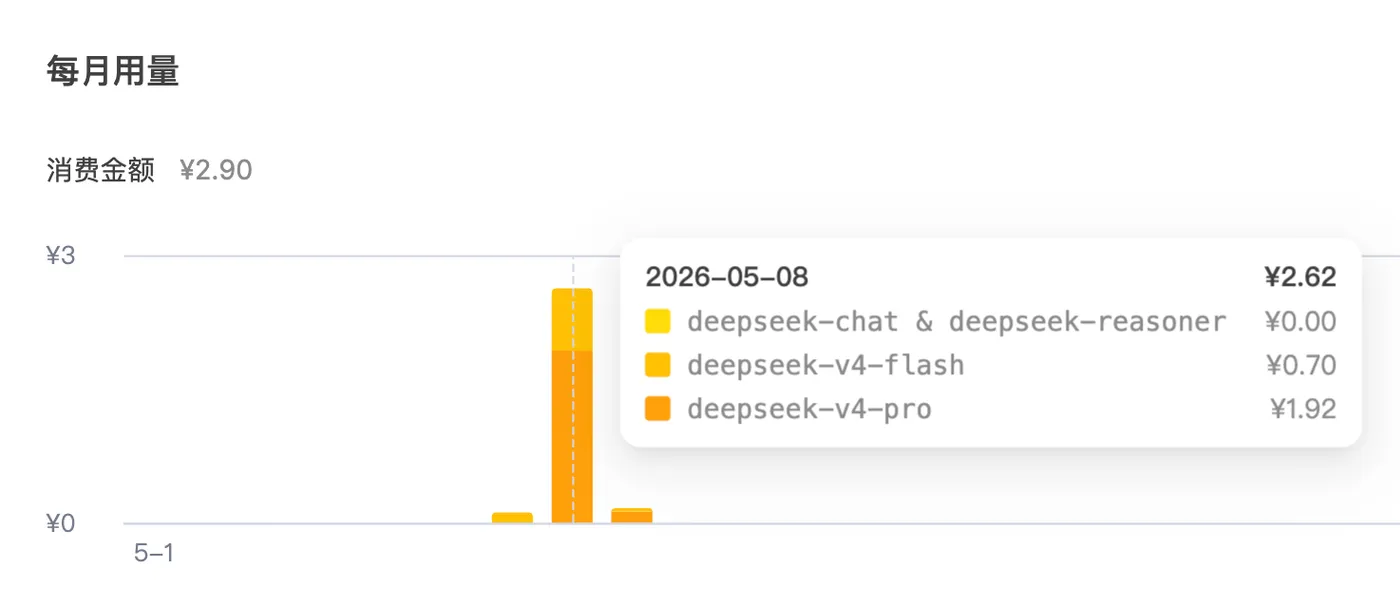Viewport: 1400px width, 606px height.
Task: Click the yellow deepseek-chat & deepseek-reasoner legend swatch
Action: (658, 321)
